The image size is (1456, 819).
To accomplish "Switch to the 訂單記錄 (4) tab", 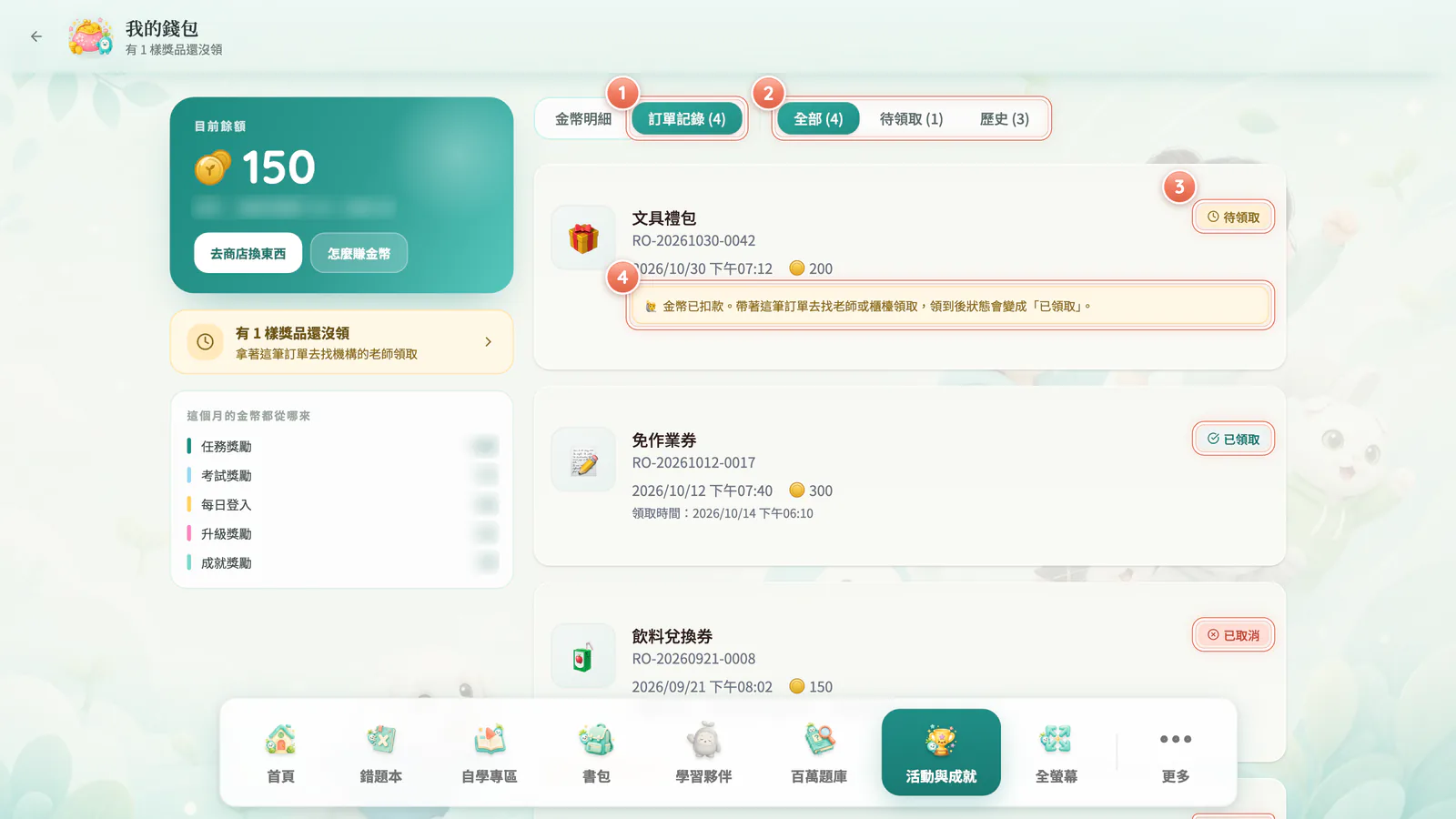I will 687,119.
